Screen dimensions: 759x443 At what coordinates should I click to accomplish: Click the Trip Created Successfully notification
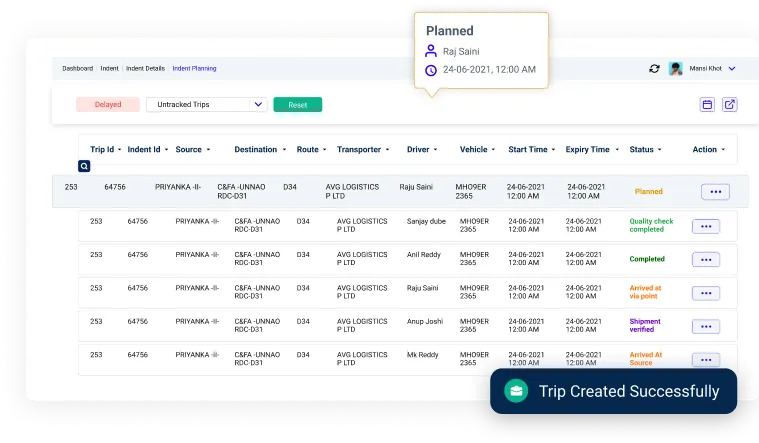pos(613,391)
